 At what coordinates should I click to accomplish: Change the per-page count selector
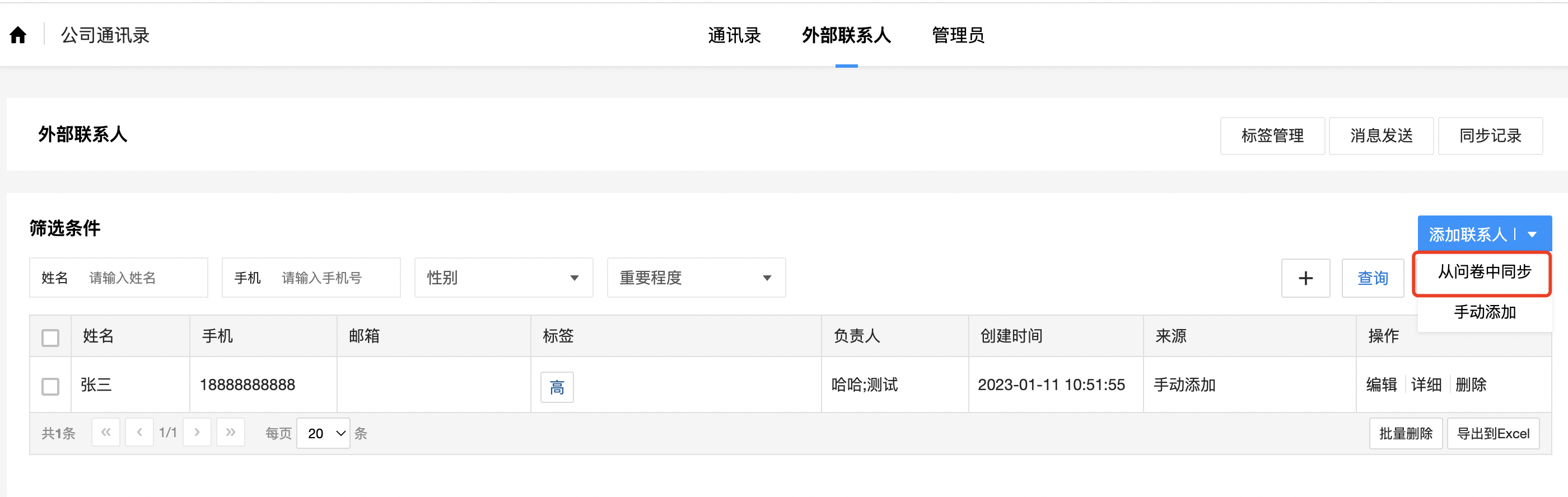click(323, 433)
